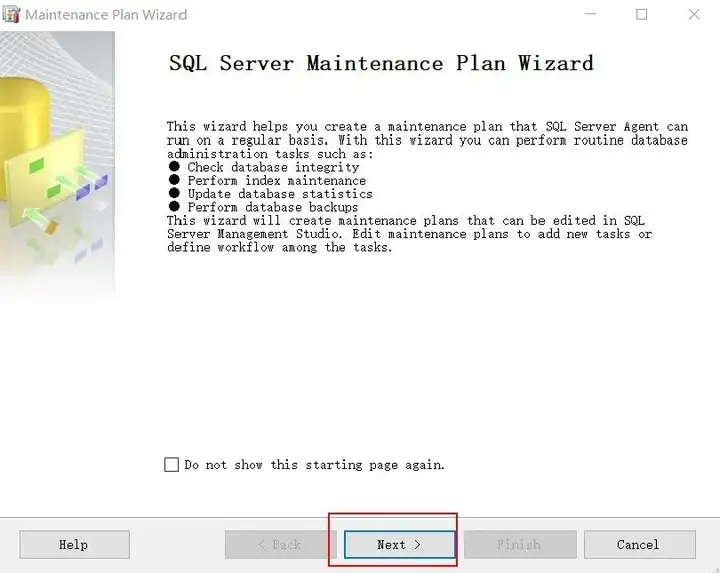Click the disabled Finish button

[x=519, y=545]
